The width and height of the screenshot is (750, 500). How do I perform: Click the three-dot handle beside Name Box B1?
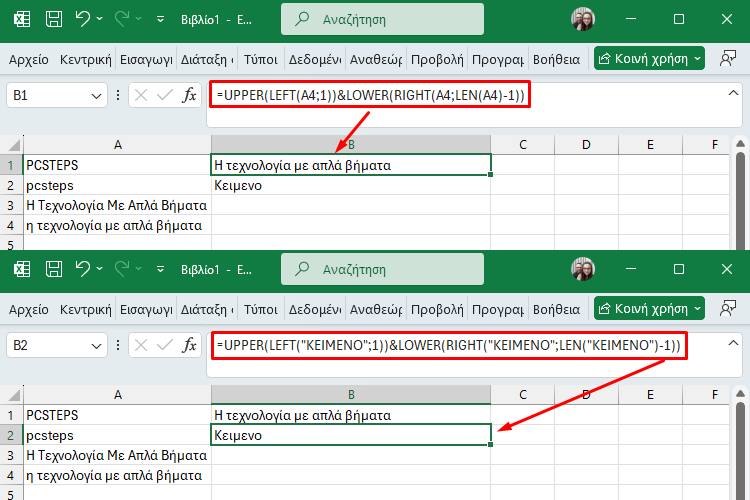tap(118, 95)
